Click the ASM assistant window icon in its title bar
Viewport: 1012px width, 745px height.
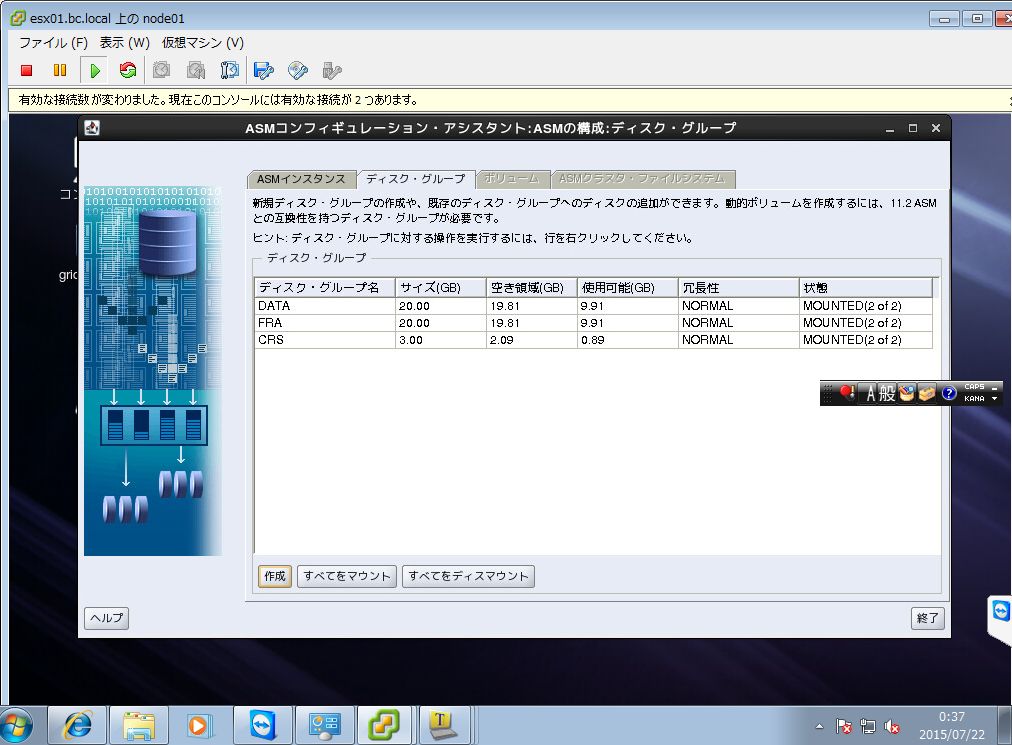pos(92,128)
